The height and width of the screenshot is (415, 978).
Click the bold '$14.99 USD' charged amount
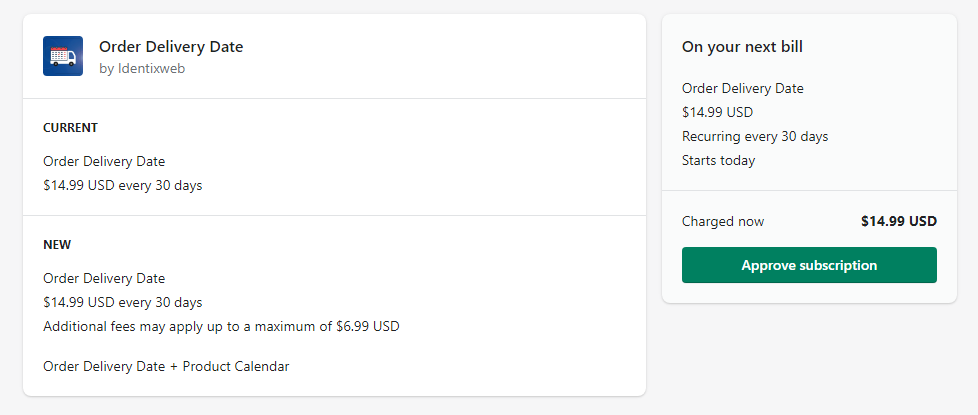[899, 222]
